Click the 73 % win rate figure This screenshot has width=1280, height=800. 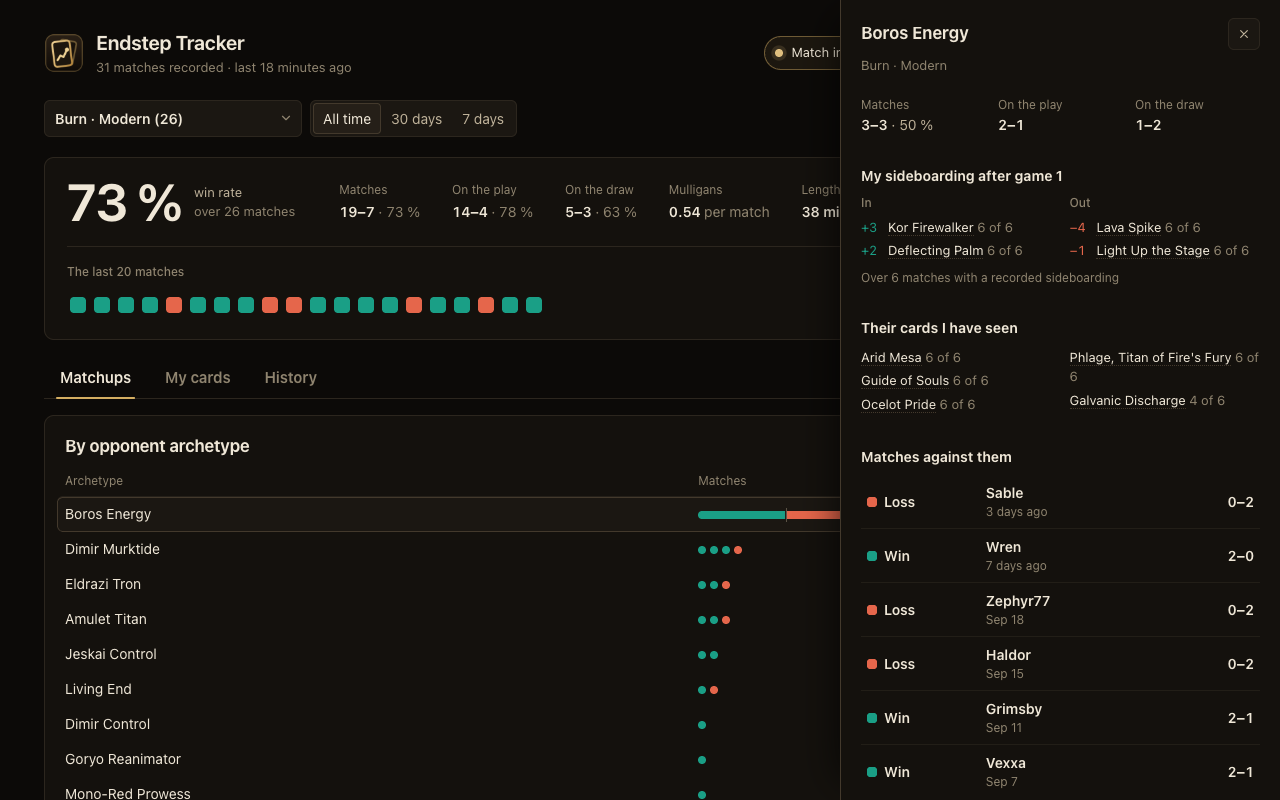click(124, 202)
